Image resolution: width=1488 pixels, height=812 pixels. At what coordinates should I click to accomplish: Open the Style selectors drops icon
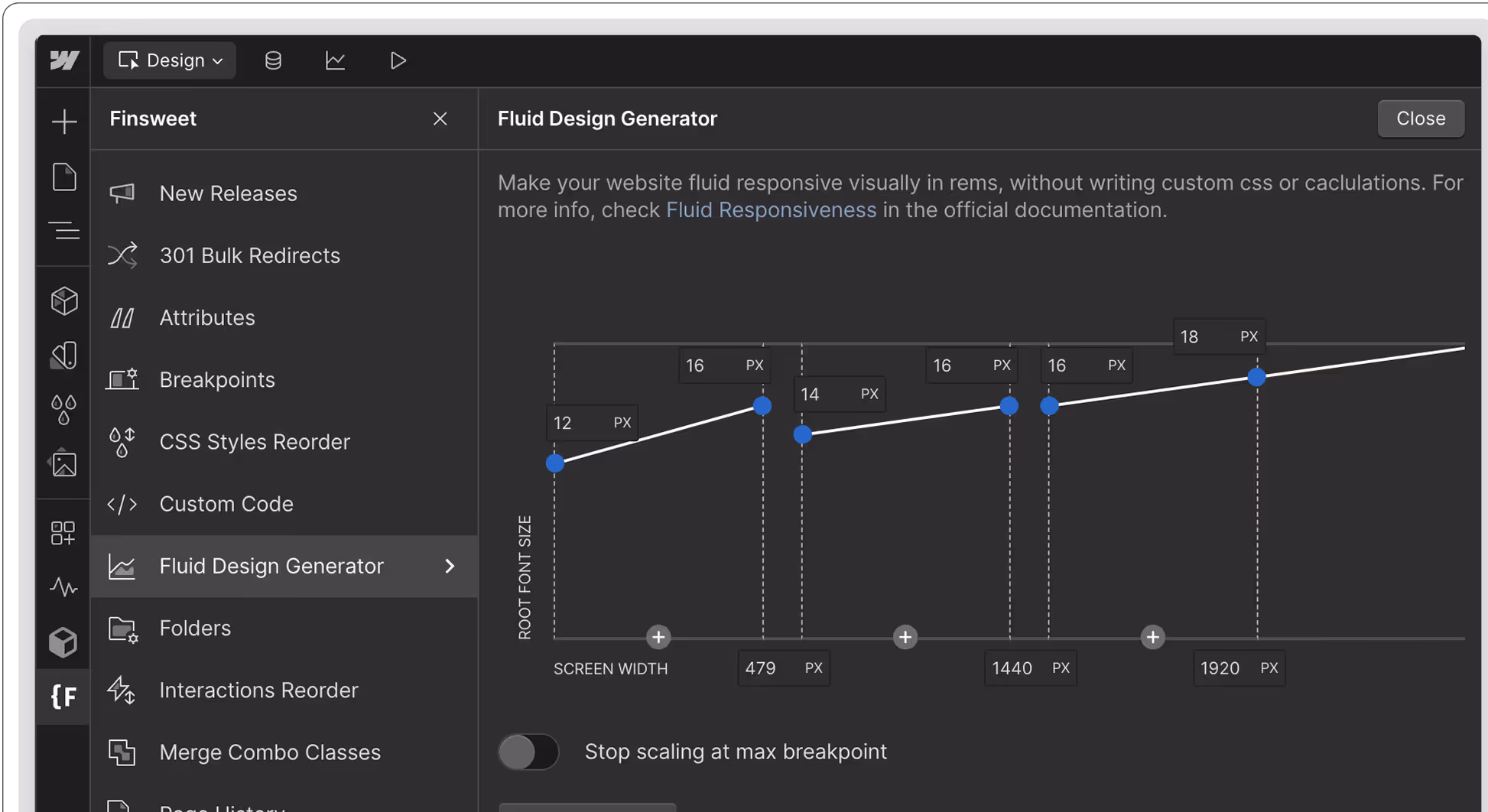[x=64, y=410]
